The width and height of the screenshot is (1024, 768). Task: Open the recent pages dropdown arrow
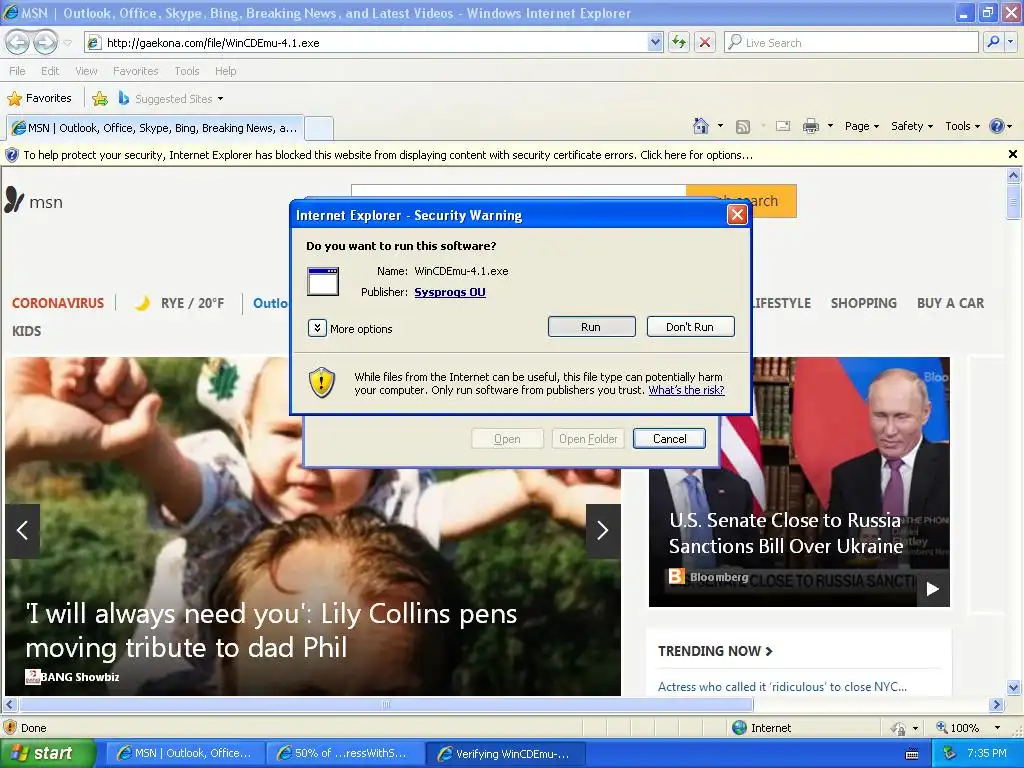pyautogui.click(x=68, y=43)
